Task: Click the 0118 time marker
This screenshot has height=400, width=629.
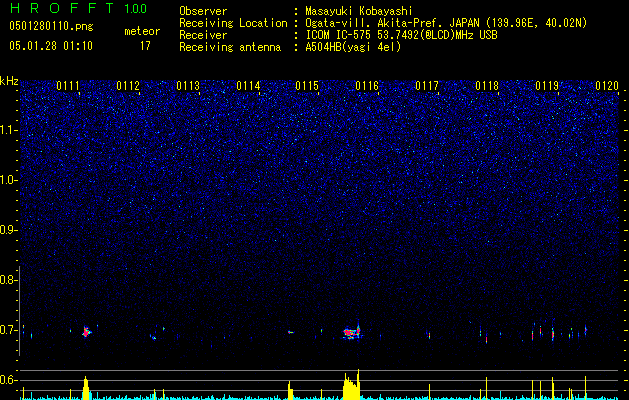Action: coord(487,86)
